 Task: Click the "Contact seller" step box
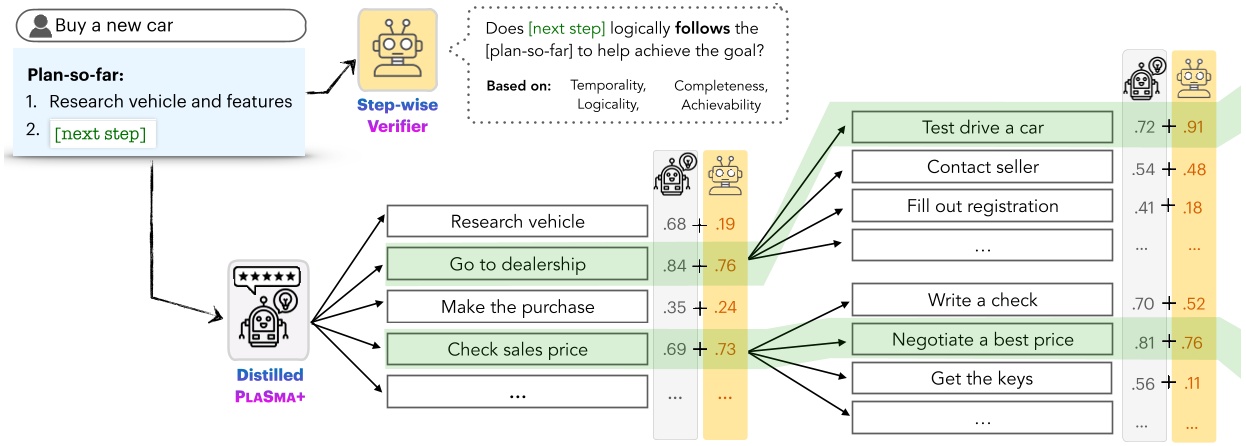pyautogui.click(x=982, y=167)
